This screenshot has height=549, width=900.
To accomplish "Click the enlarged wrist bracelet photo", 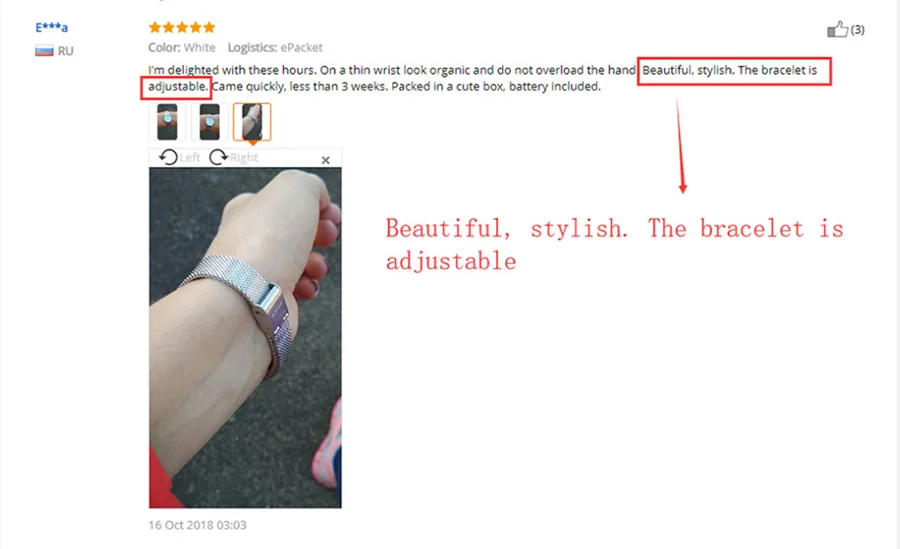I will pos(245,338).
